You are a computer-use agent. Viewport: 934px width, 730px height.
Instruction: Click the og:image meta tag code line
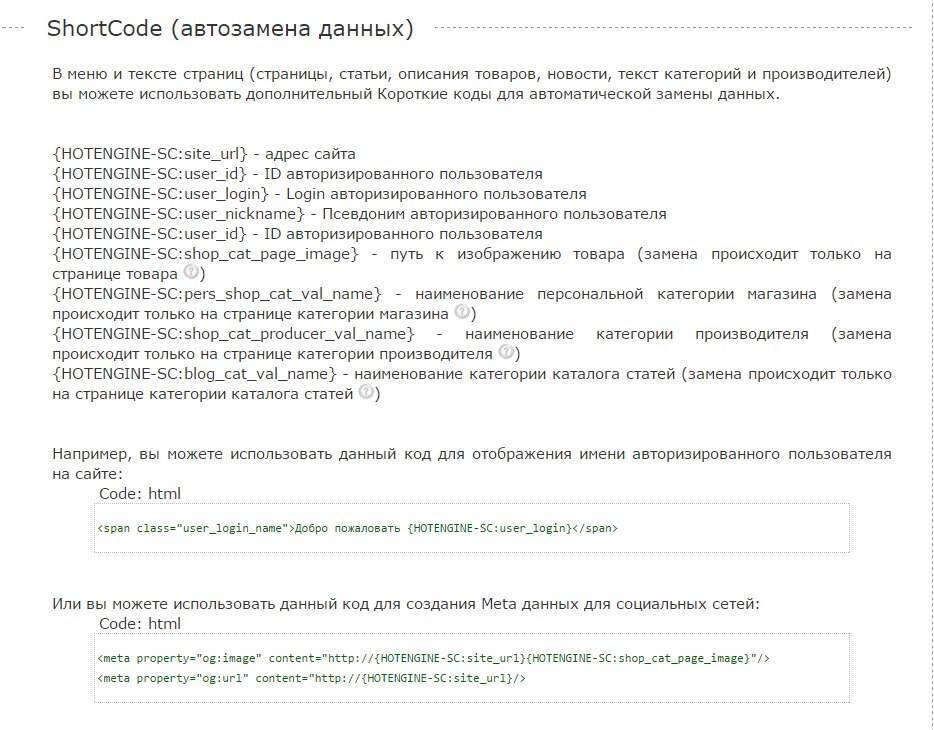(x=433, y=658)
